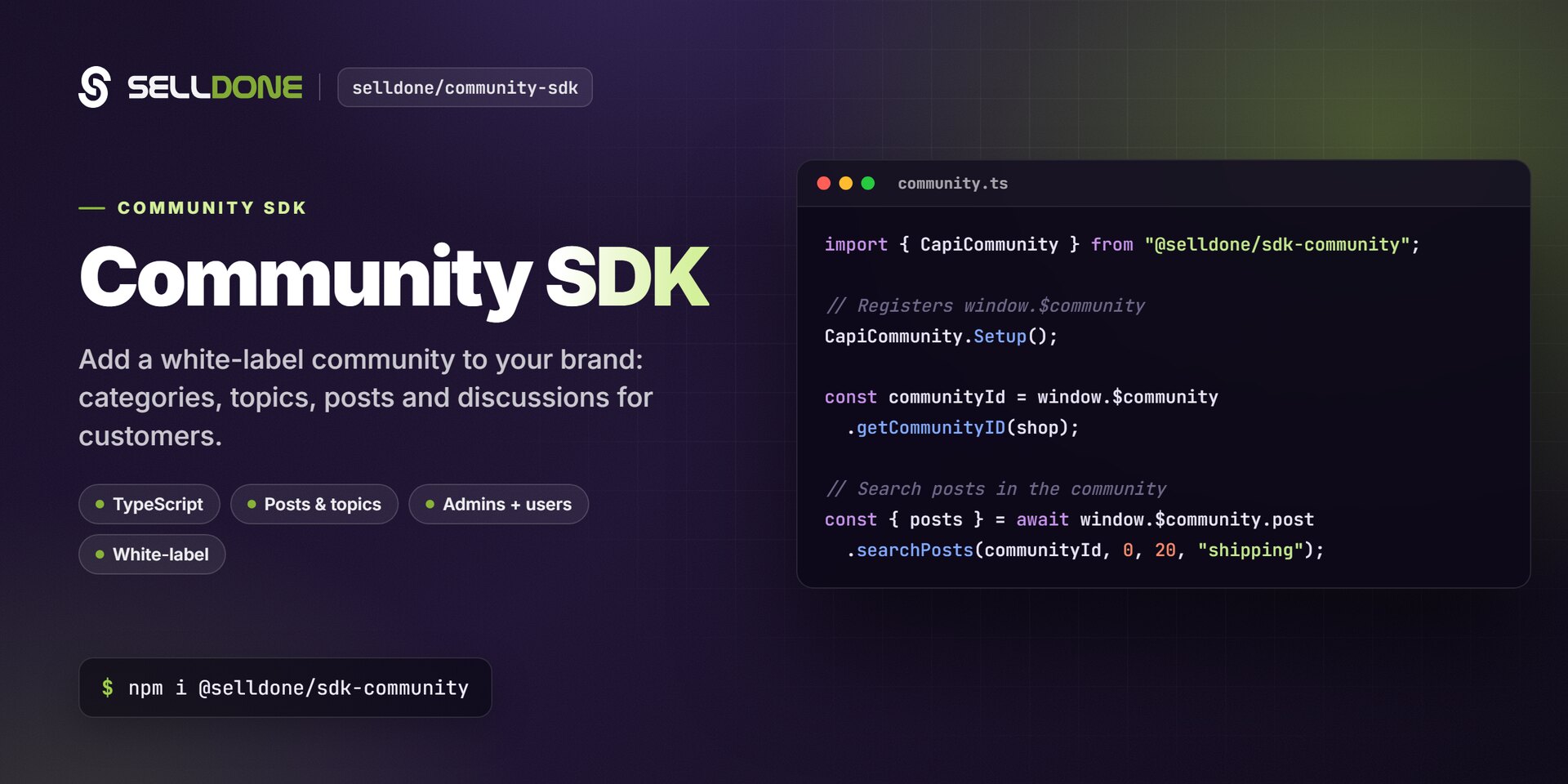Click the green dollar prompt sign

pyautogui.click(x=108, y=688)
